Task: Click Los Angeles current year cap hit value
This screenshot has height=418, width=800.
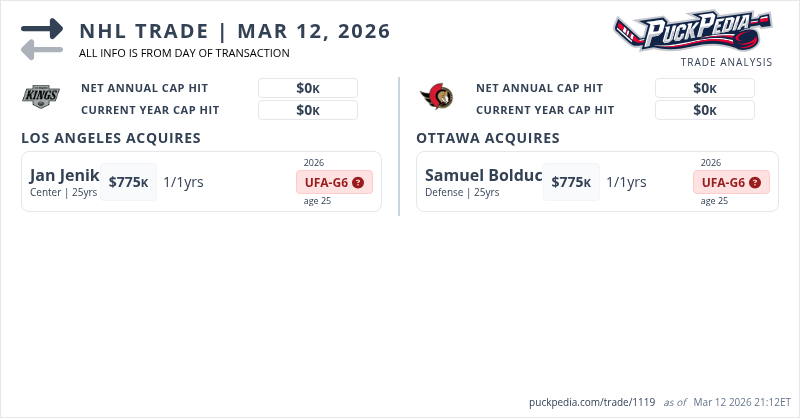Action: [308, 110]
